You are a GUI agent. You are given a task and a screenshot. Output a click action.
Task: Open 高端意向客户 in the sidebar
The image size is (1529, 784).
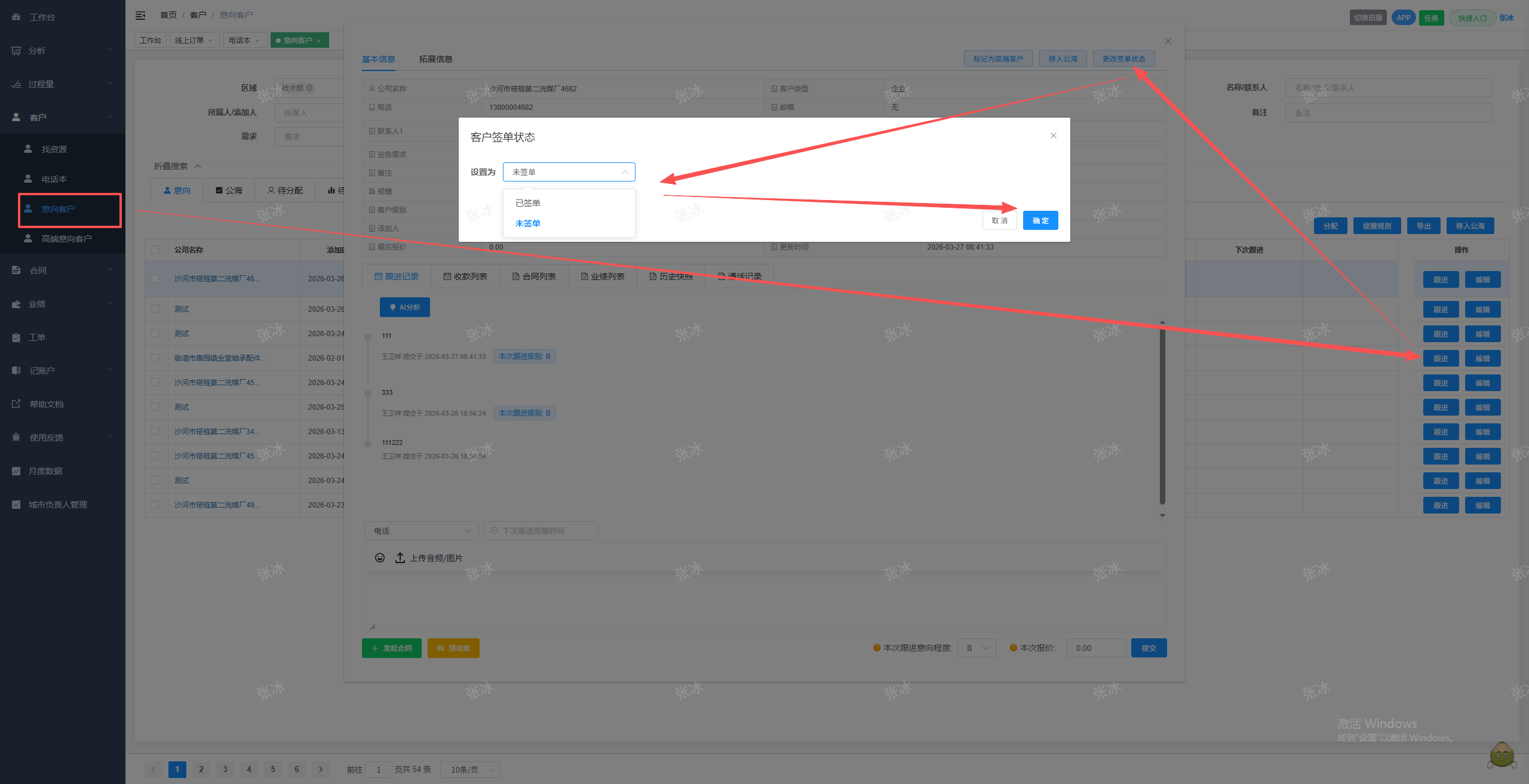click(x=66, y=239)
